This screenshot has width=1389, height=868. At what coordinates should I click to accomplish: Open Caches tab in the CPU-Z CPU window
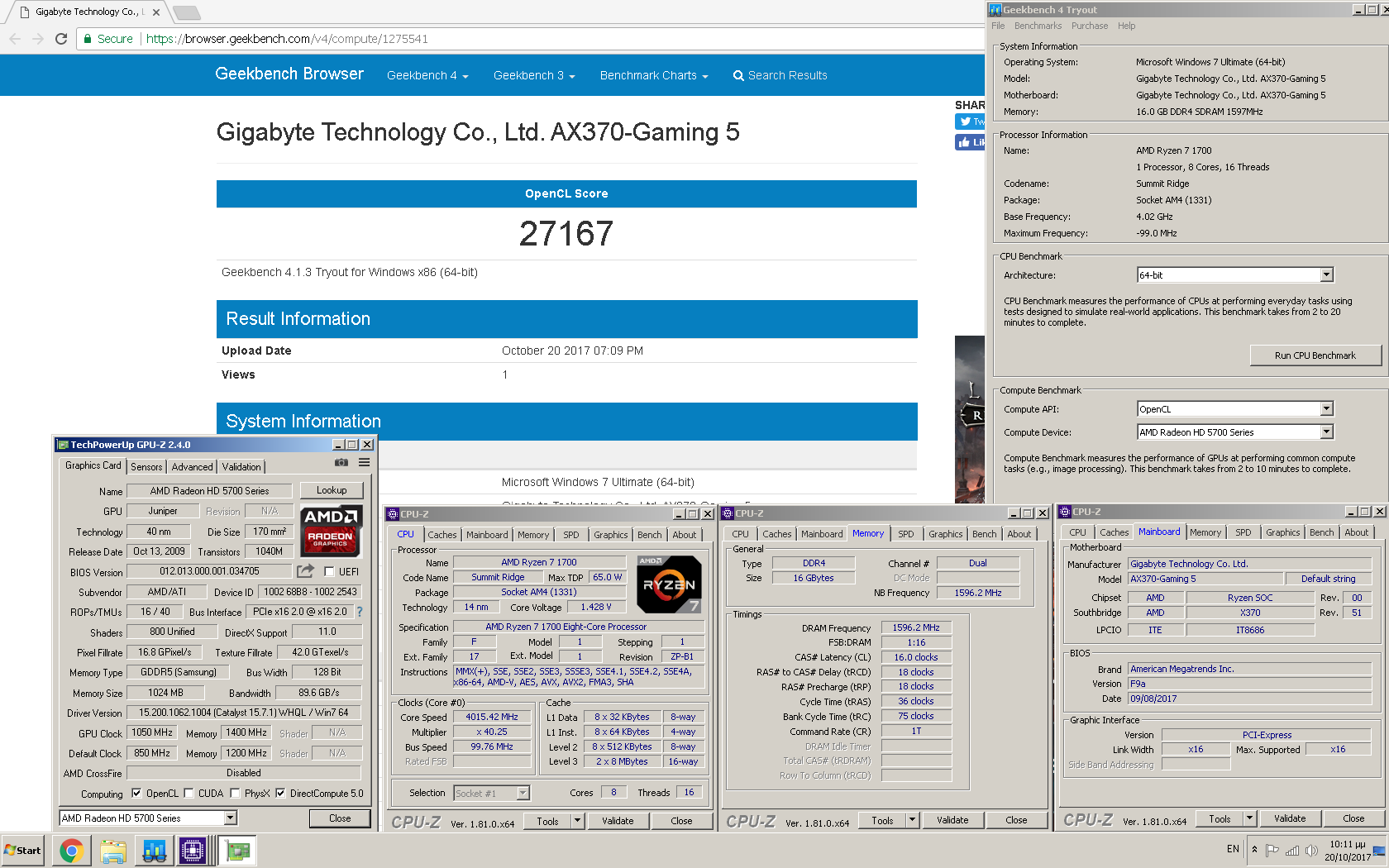click(x=442, y=535)
